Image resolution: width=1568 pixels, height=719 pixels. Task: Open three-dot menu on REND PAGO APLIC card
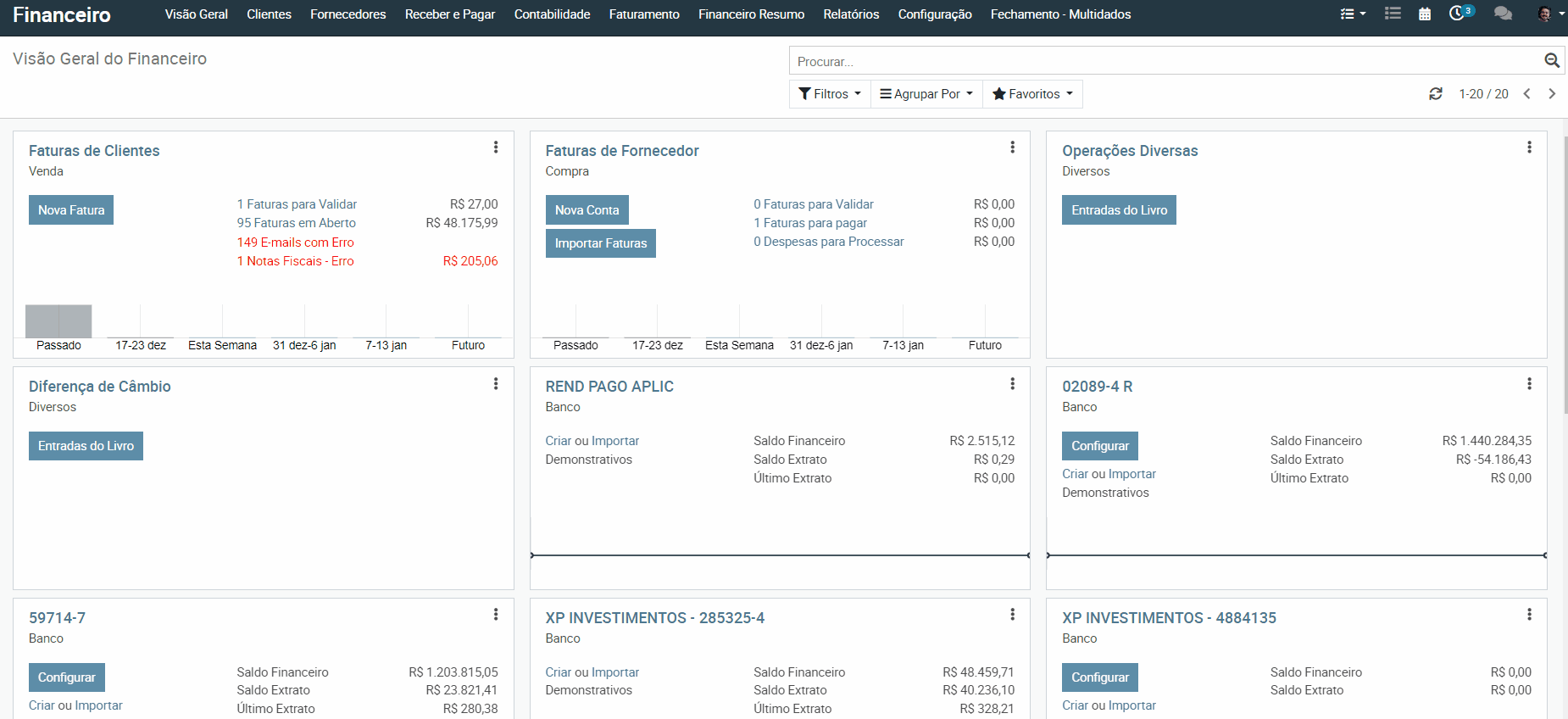click(x=1012, y=384)
